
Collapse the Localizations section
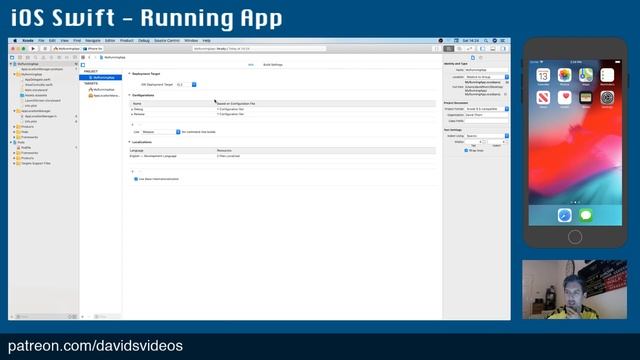coord(129,142)
